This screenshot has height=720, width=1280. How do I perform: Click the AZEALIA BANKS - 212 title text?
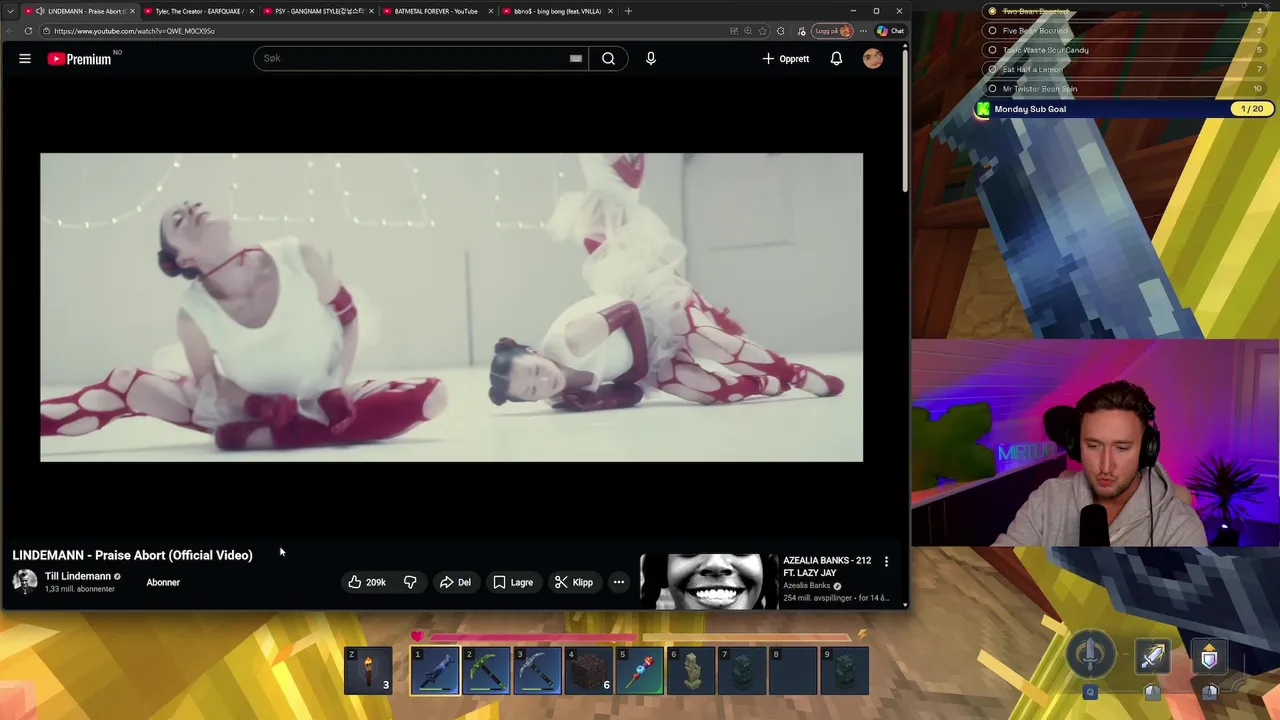827,566
